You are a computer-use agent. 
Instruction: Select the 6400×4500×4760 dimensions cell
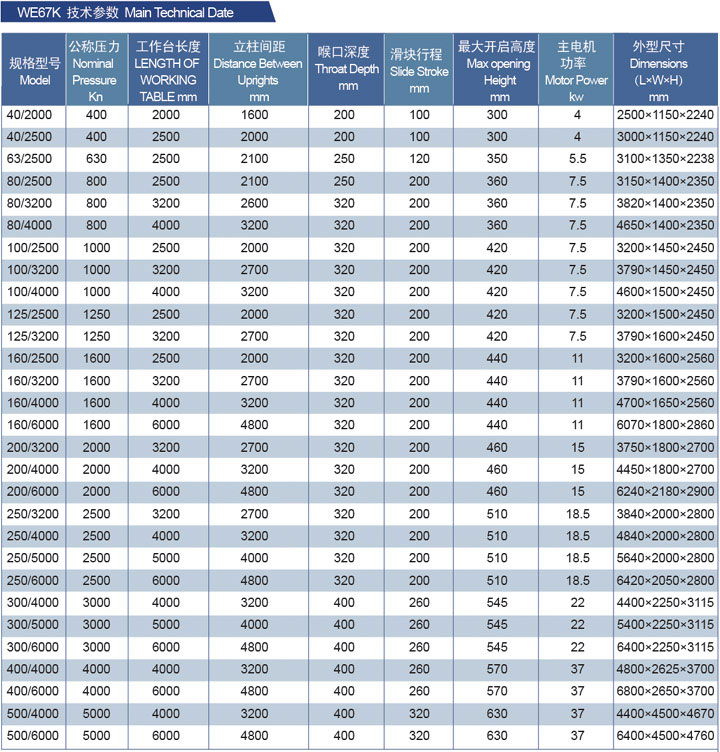pyautogui.click(x=666, y=736)
